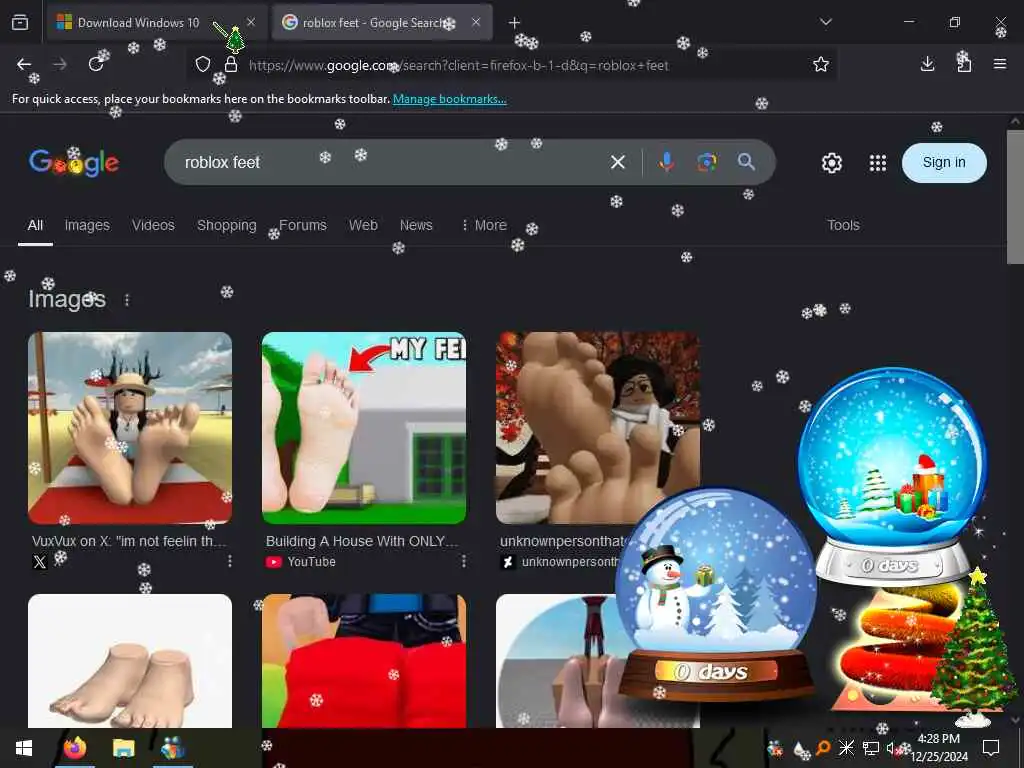The height and width of the screenshot is (768, 1024).
Task: Close the roblox feet search tab
Action: 476,22
